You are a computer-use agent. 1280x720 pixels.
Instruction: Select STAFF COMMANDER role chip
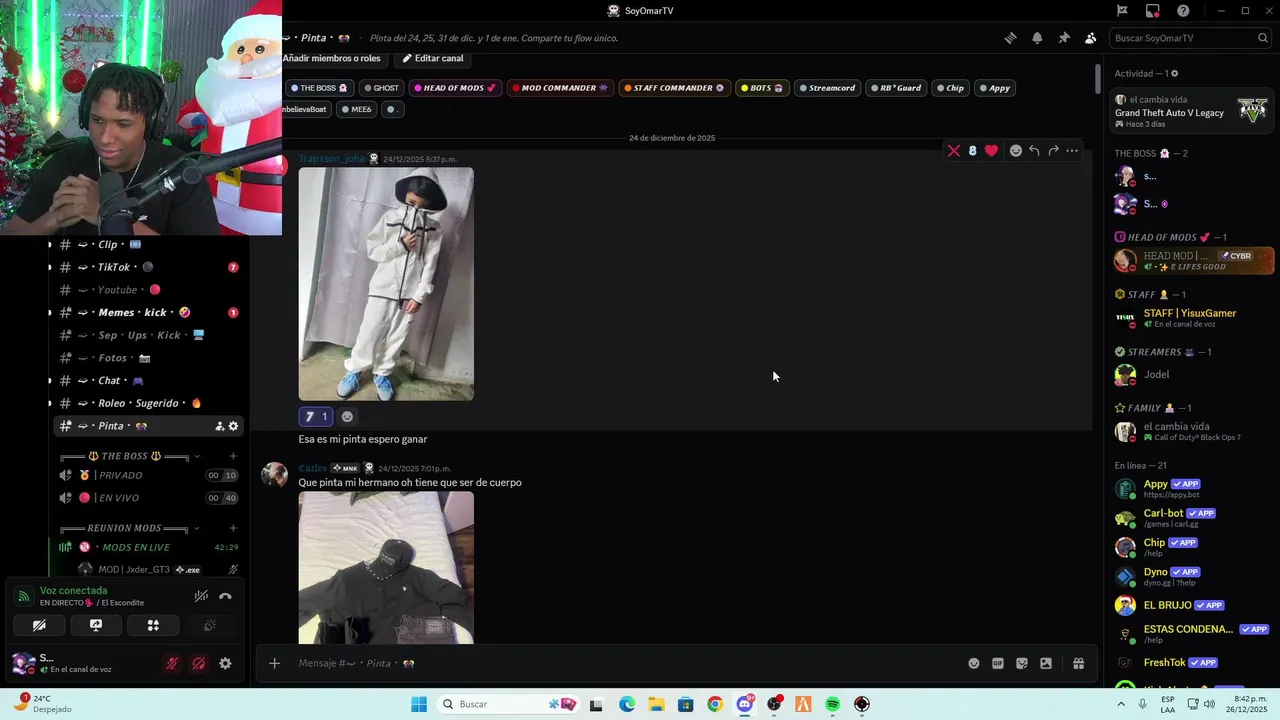point(674,88)
